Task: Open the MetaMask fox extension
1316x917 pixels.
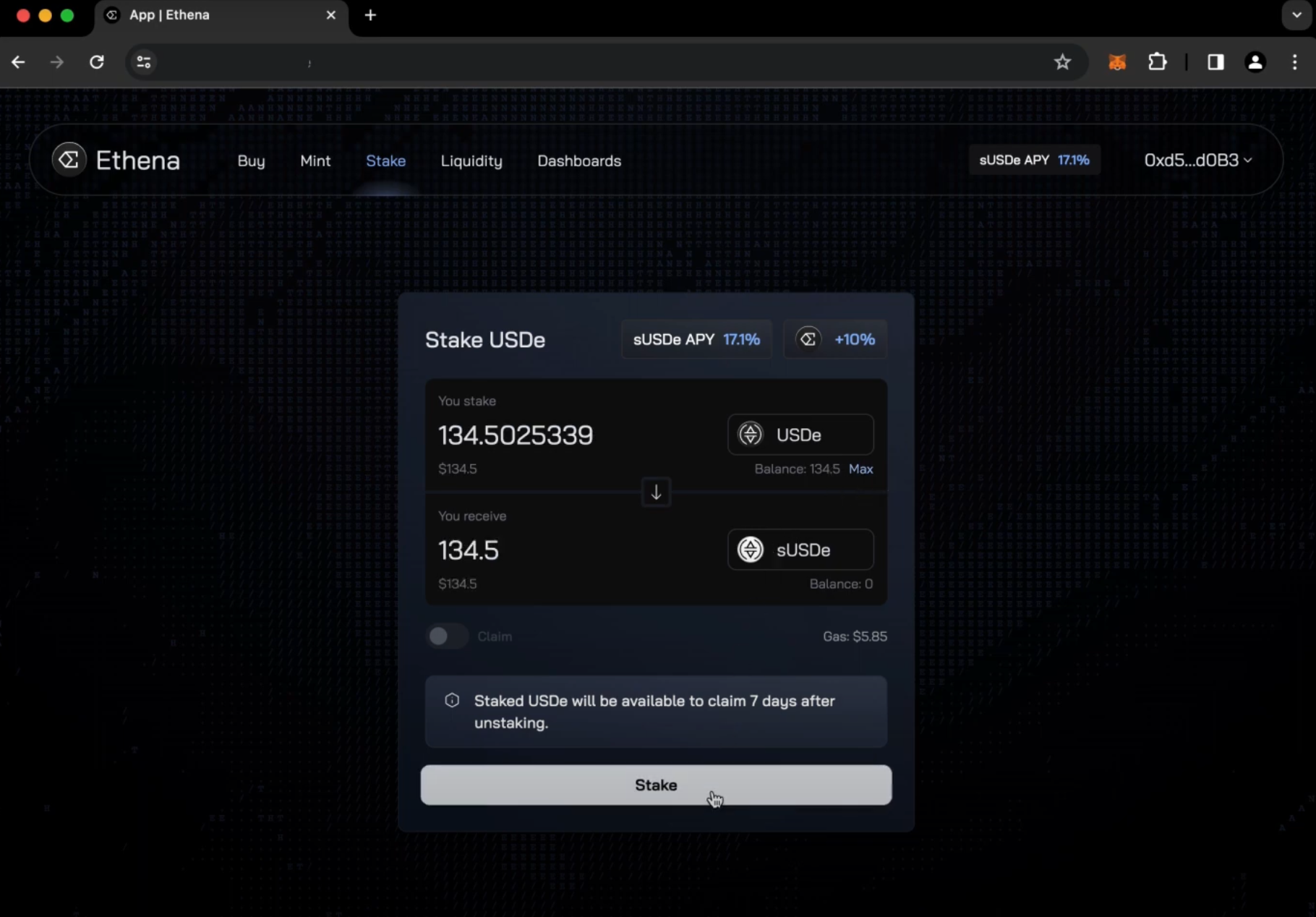Action: point(1116,62)
